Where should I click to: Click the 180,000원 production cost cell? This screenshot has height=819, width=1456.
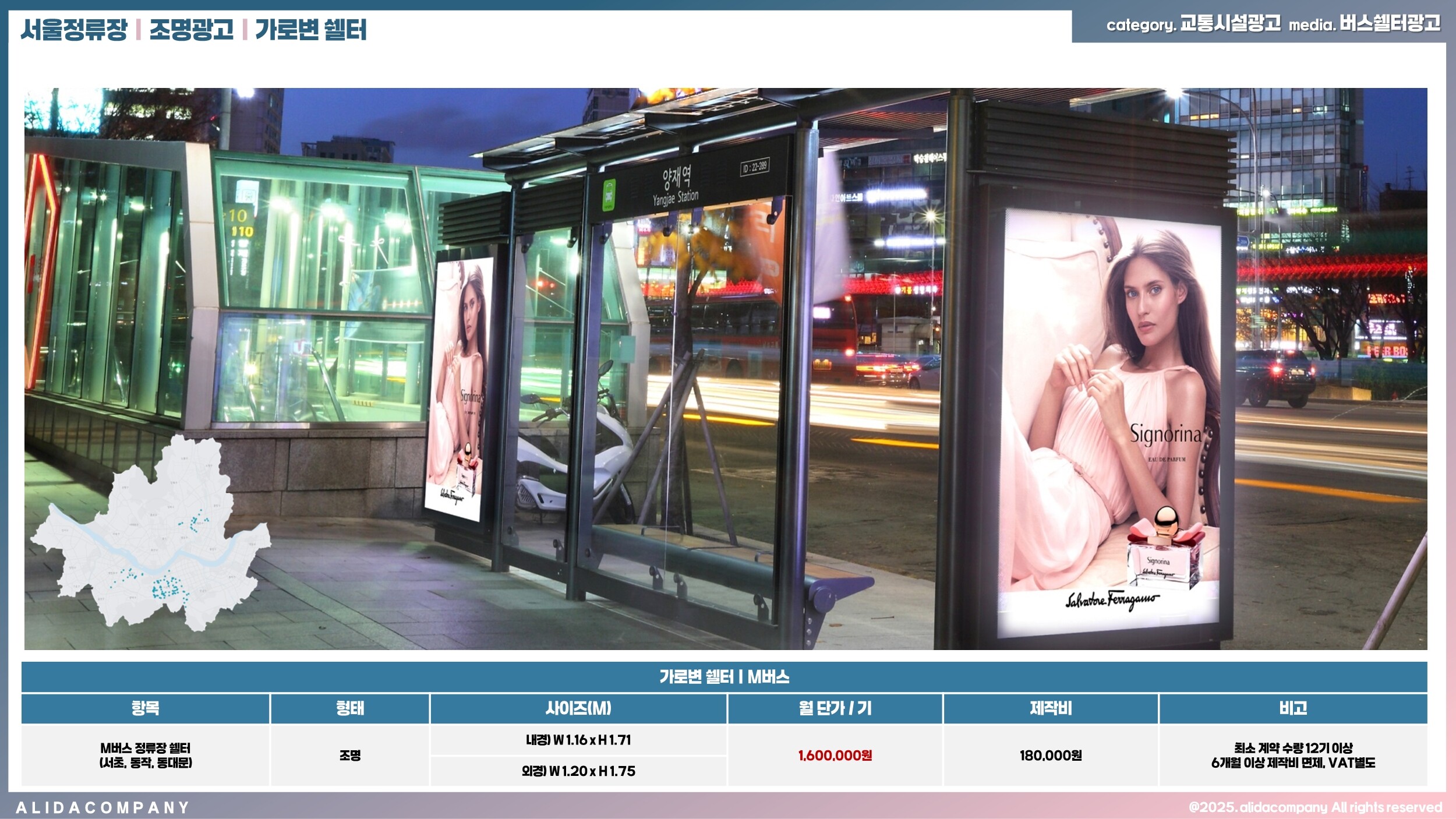pyautogui.click(x=1050, y=756)
